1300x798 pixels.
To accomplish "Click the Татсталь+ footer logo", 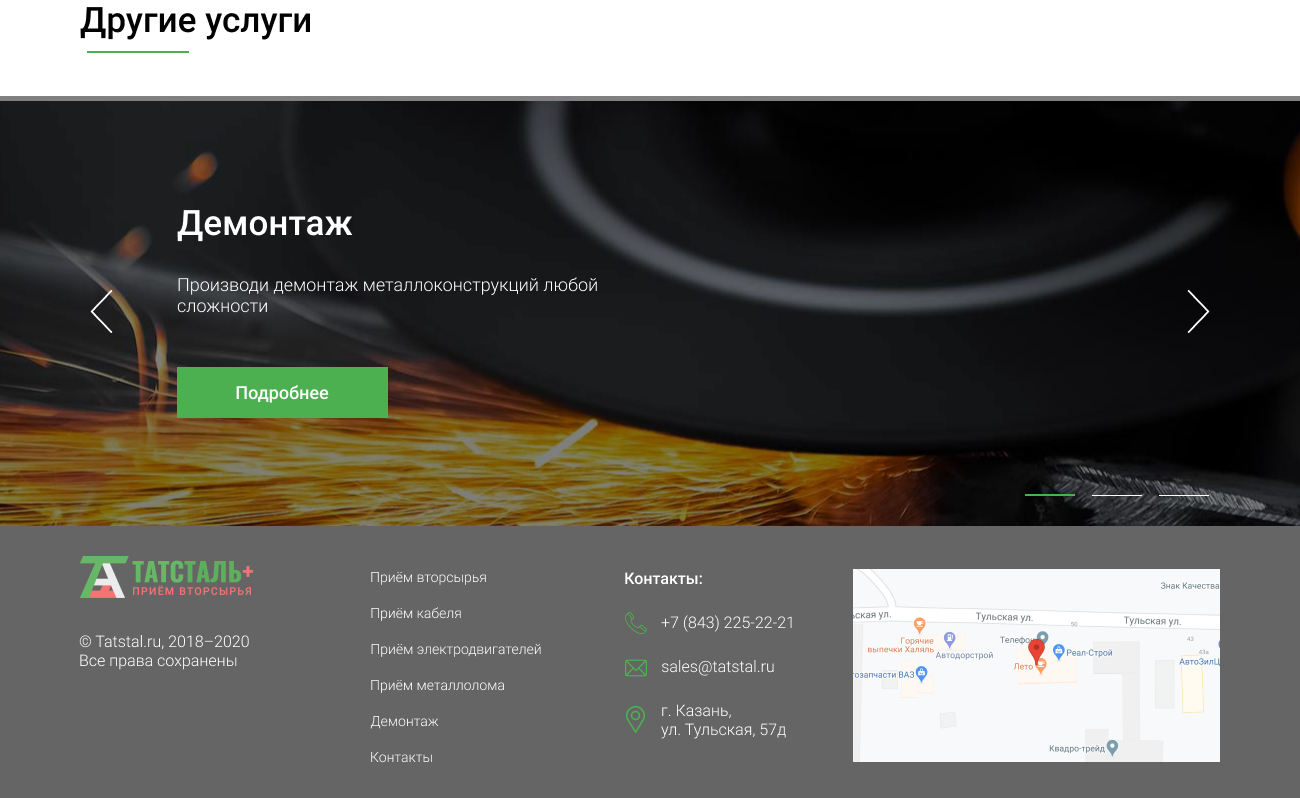I will coord(167,577).
